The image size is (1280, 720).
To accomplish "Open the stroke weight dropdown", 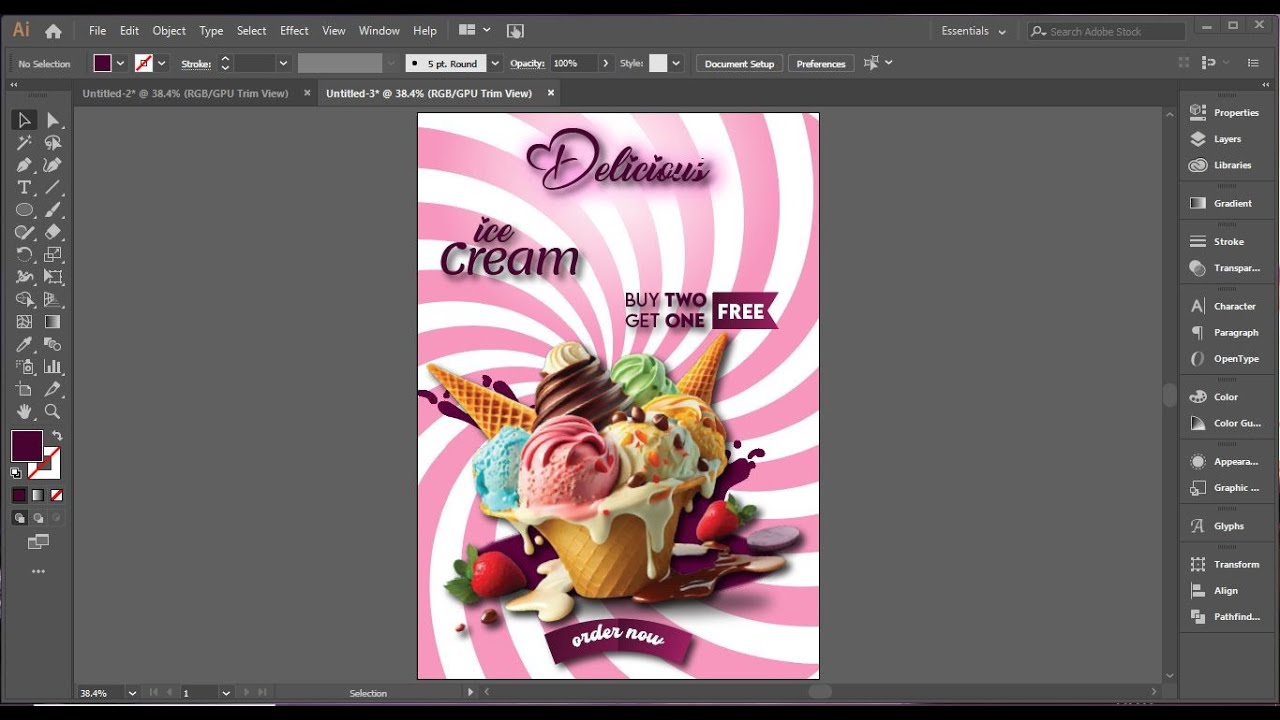I will pyautogui.click(x=283, y=63).
